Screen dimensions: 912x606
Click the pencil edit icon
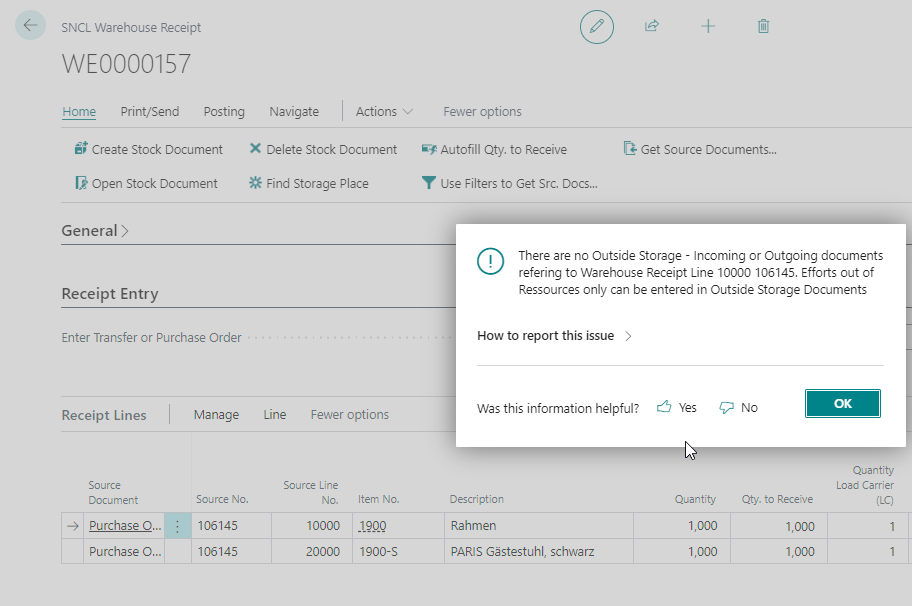click(x=597, y=27)
